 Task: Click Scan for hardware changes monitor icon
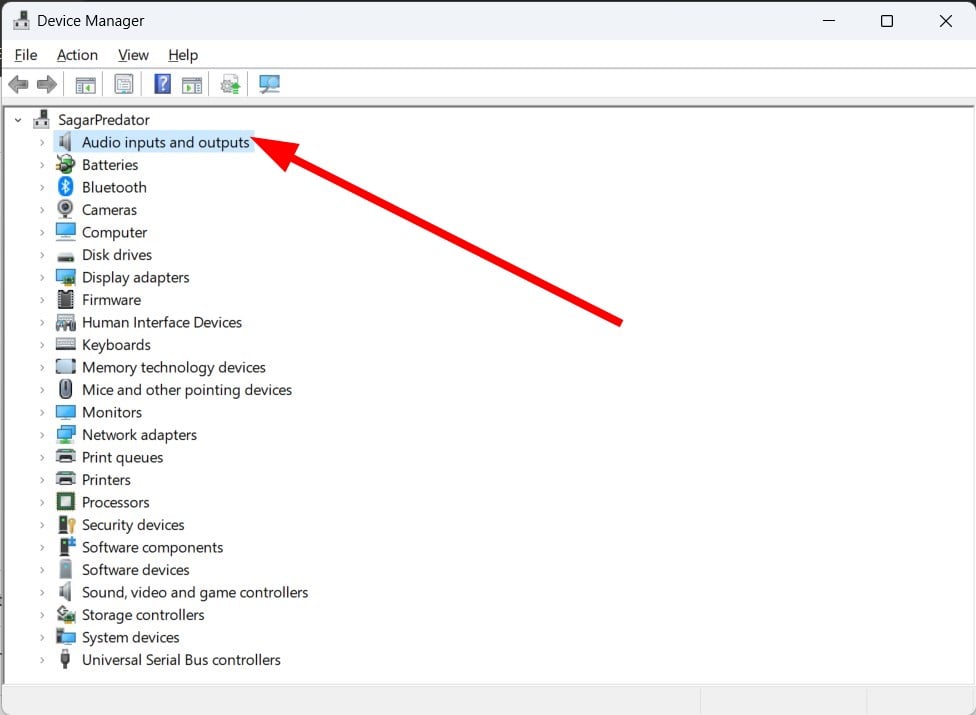(270, 84)
